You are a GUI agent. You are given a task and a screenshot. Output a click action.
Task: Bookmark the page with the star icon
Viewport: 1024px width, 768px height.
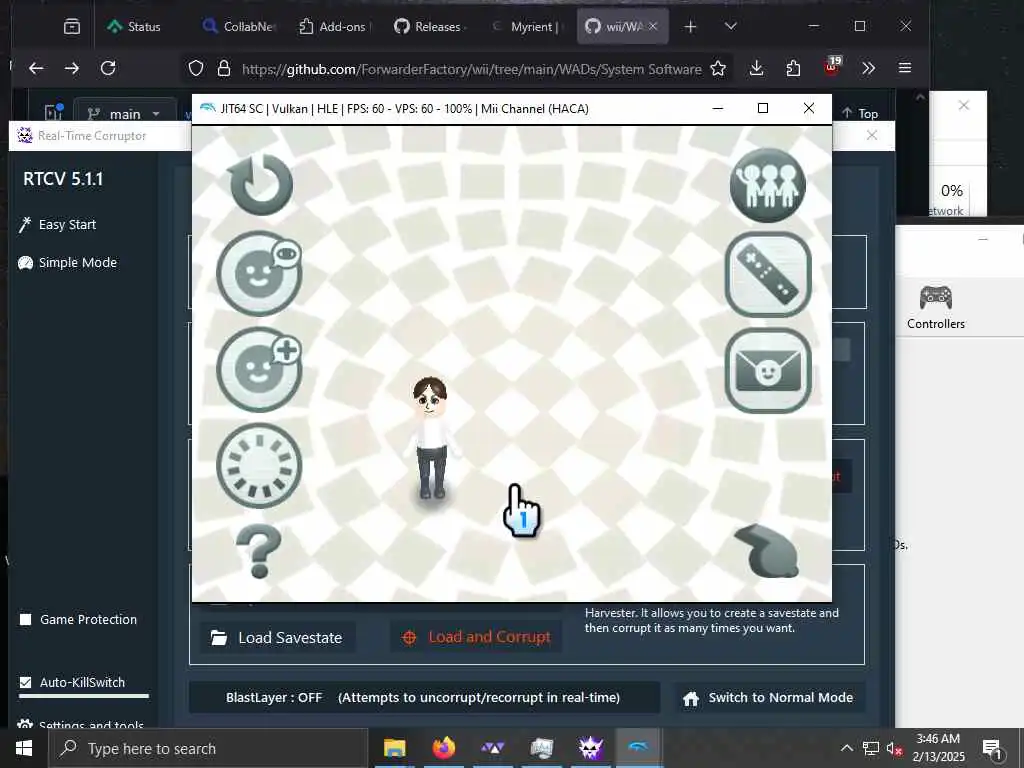point(718,69)
